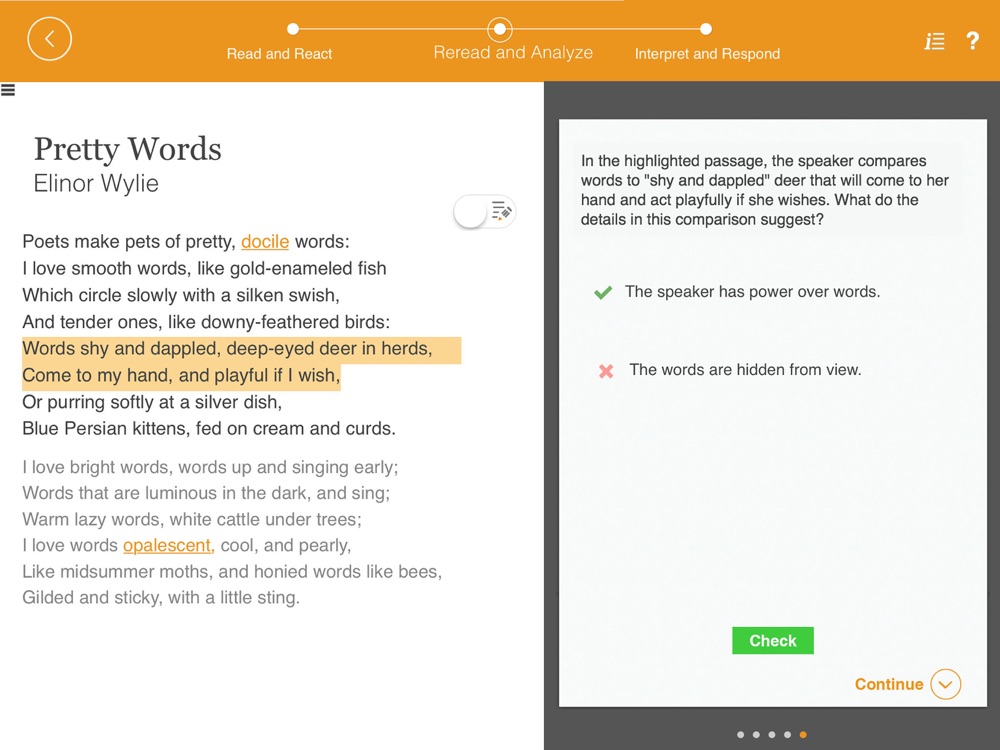Click the Interpret and Respond progress dot
This screenshot has width=1000, height=750.
[705, 29]
